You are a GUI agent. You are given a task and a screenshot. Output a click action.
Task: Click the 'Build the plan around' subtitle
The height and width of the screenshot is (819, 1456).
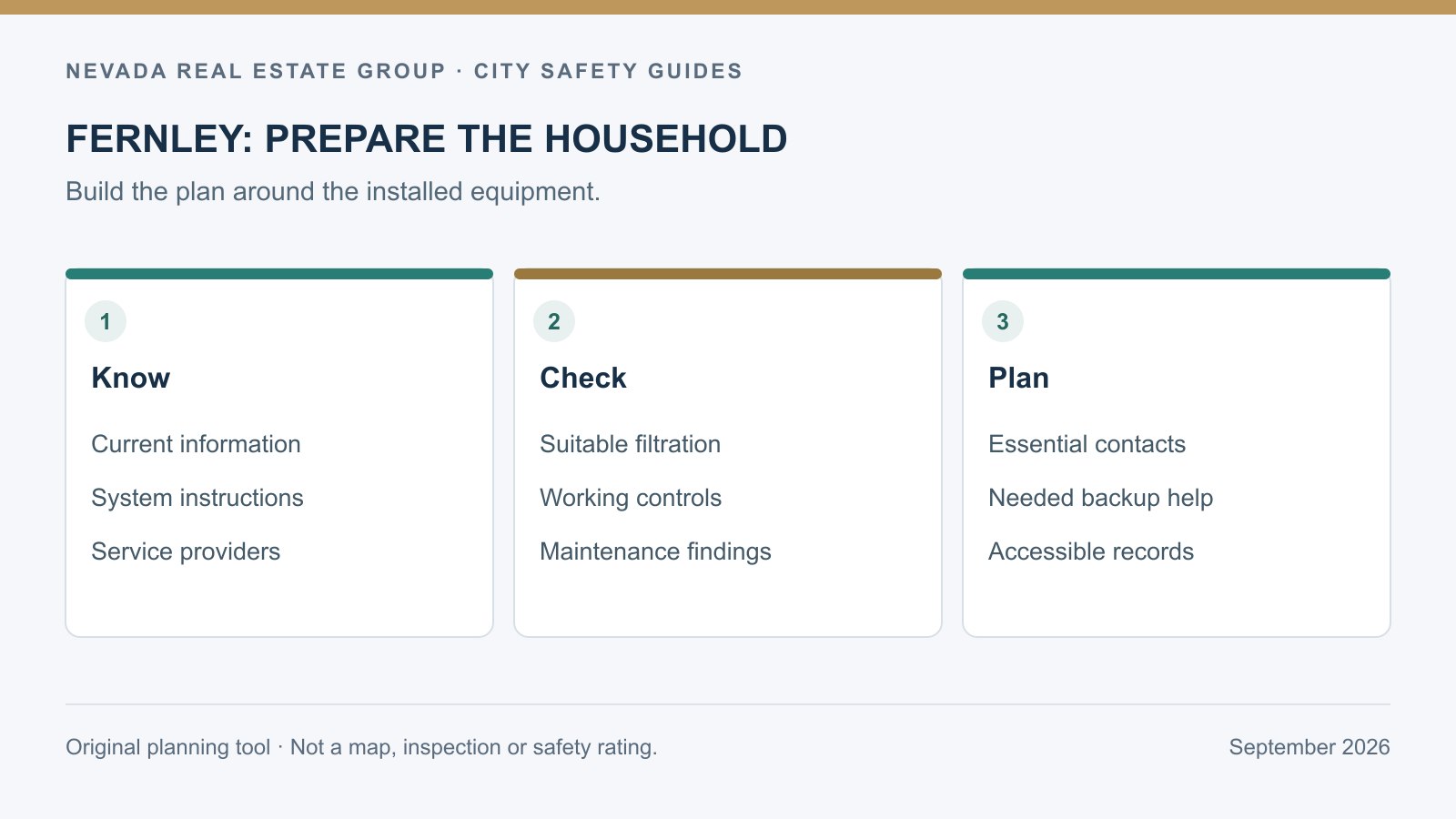pyautogui.click(x=333, y=192)
